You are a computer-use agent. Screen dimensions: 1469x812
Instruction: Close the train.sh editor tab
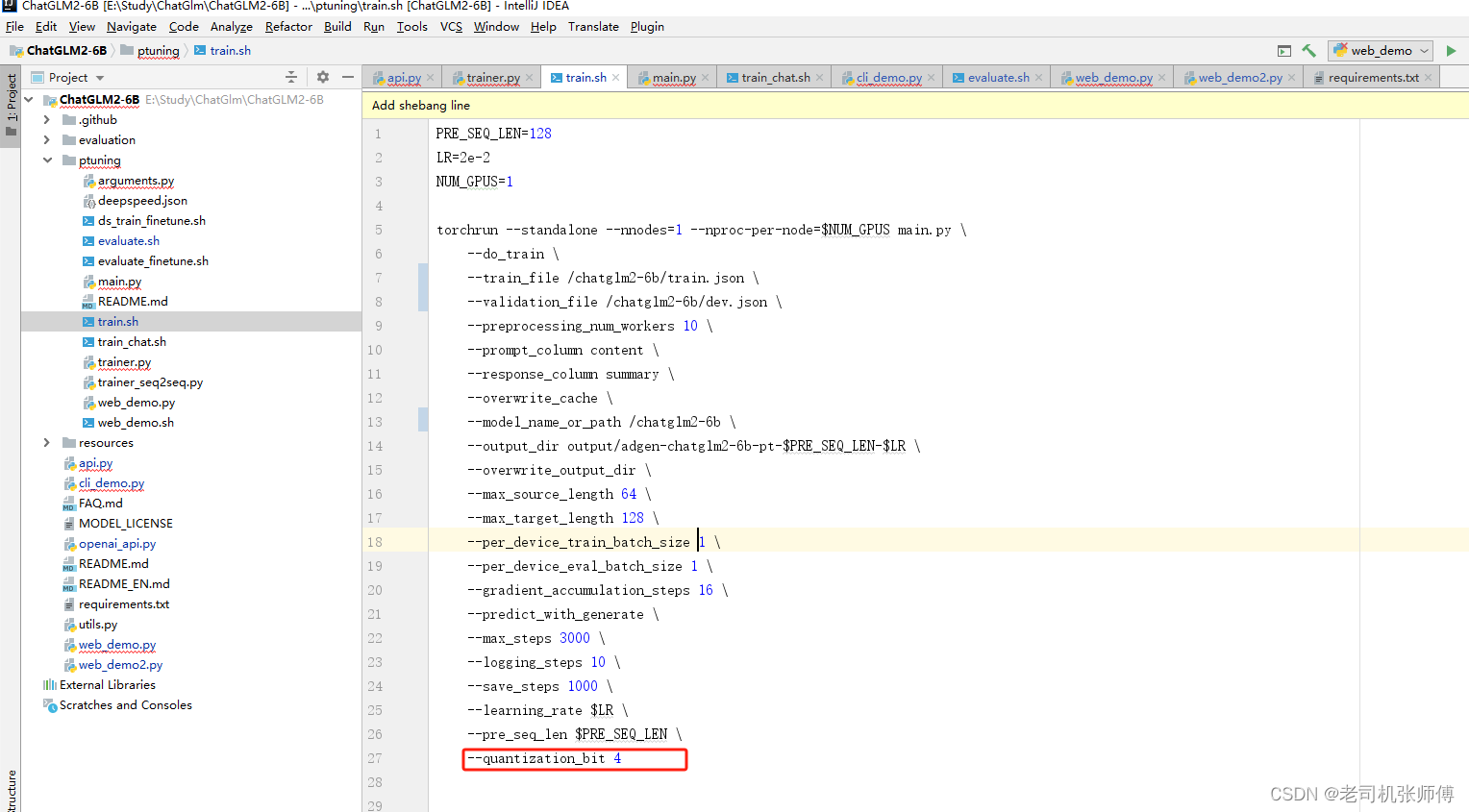pos(616,78)
